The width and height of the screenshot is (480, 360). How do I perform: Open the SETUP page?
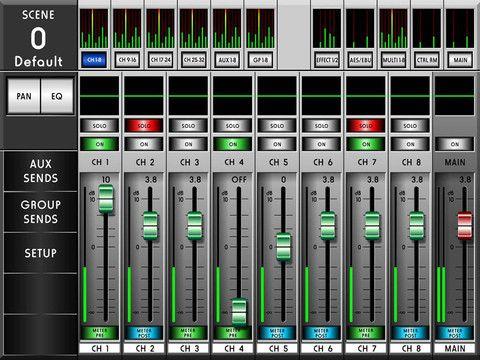point(40,253)
